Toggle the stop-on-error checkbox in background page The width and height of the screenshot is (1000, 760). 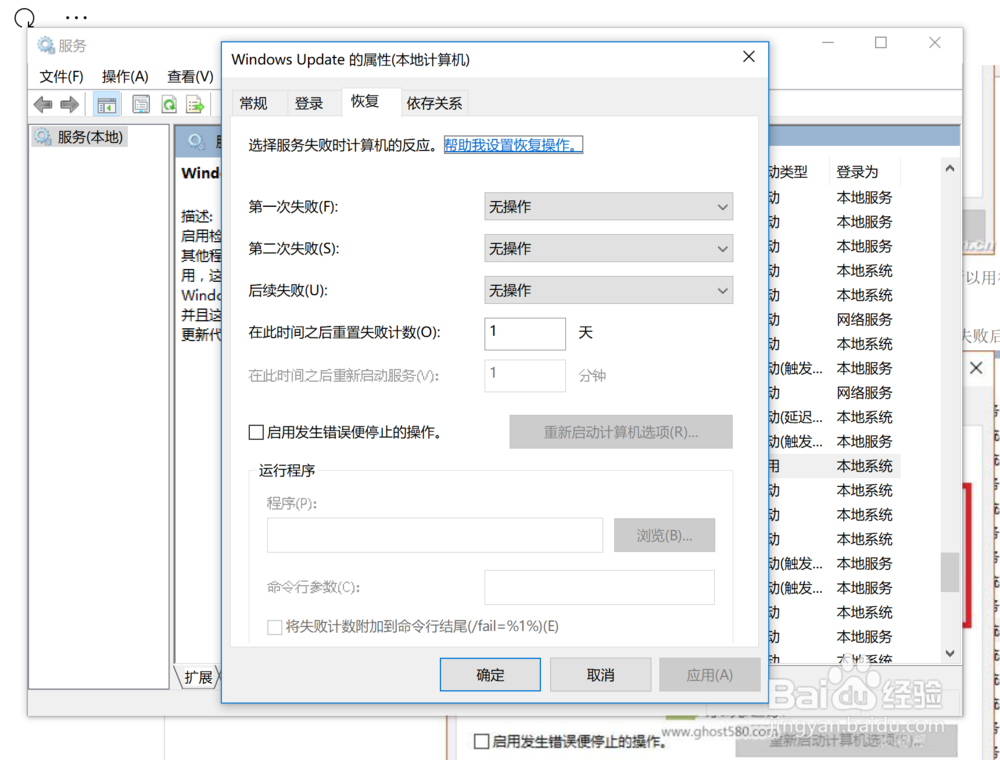[482, 741]
